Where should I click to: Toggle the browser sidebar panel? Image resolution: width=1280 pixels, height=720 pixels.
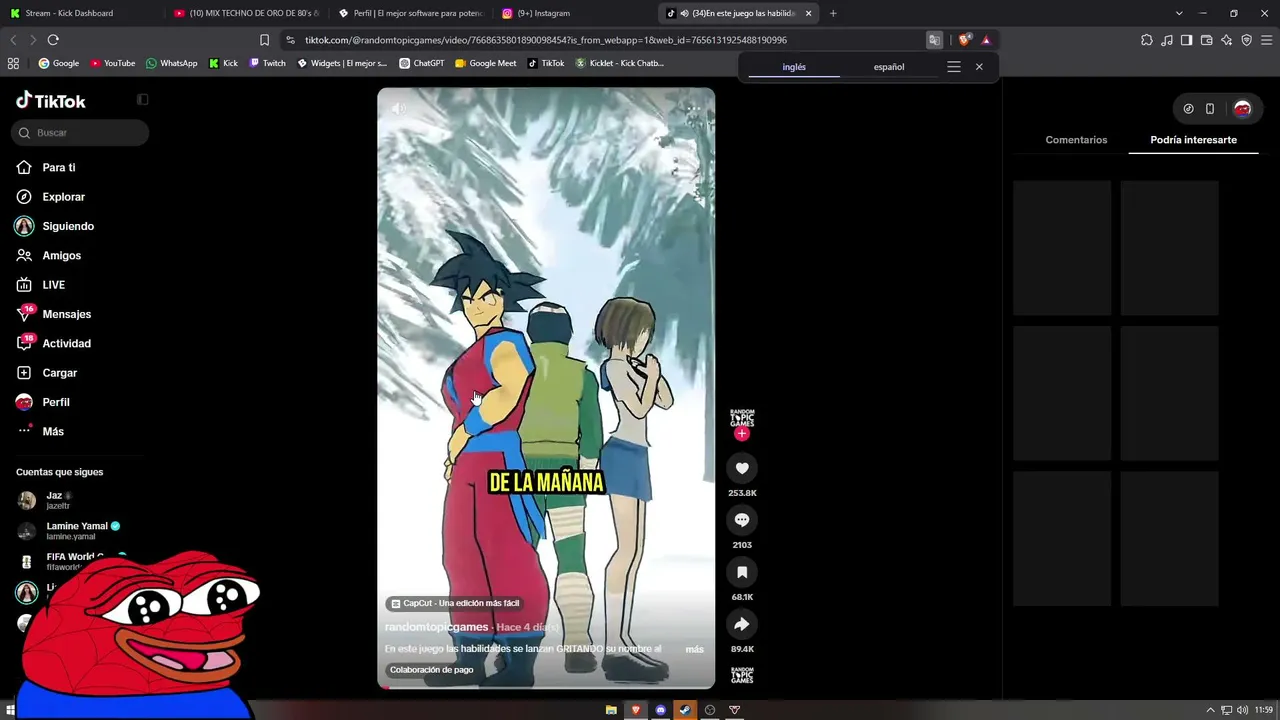coord(1186,40)
